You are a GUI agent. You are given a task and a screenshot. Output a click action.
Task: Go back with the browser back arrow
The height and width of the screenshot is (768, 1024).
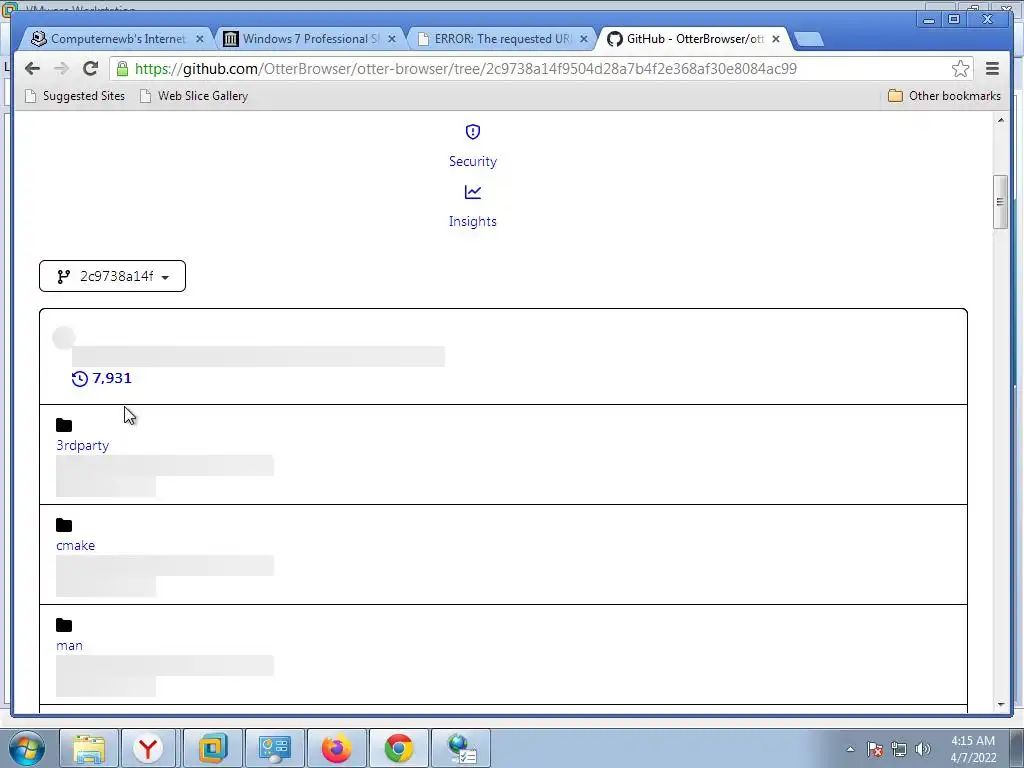(32, 69)
